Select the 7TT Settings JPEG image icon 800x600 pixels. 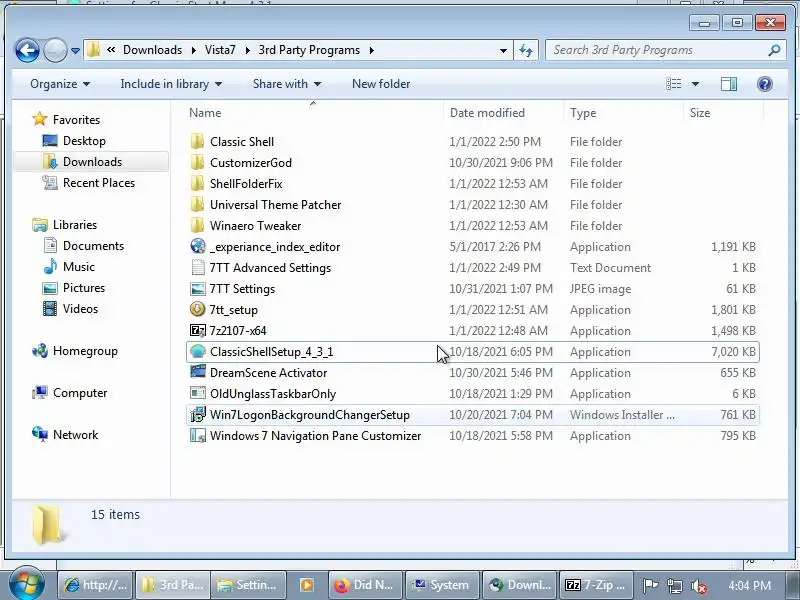click(197, 289)
